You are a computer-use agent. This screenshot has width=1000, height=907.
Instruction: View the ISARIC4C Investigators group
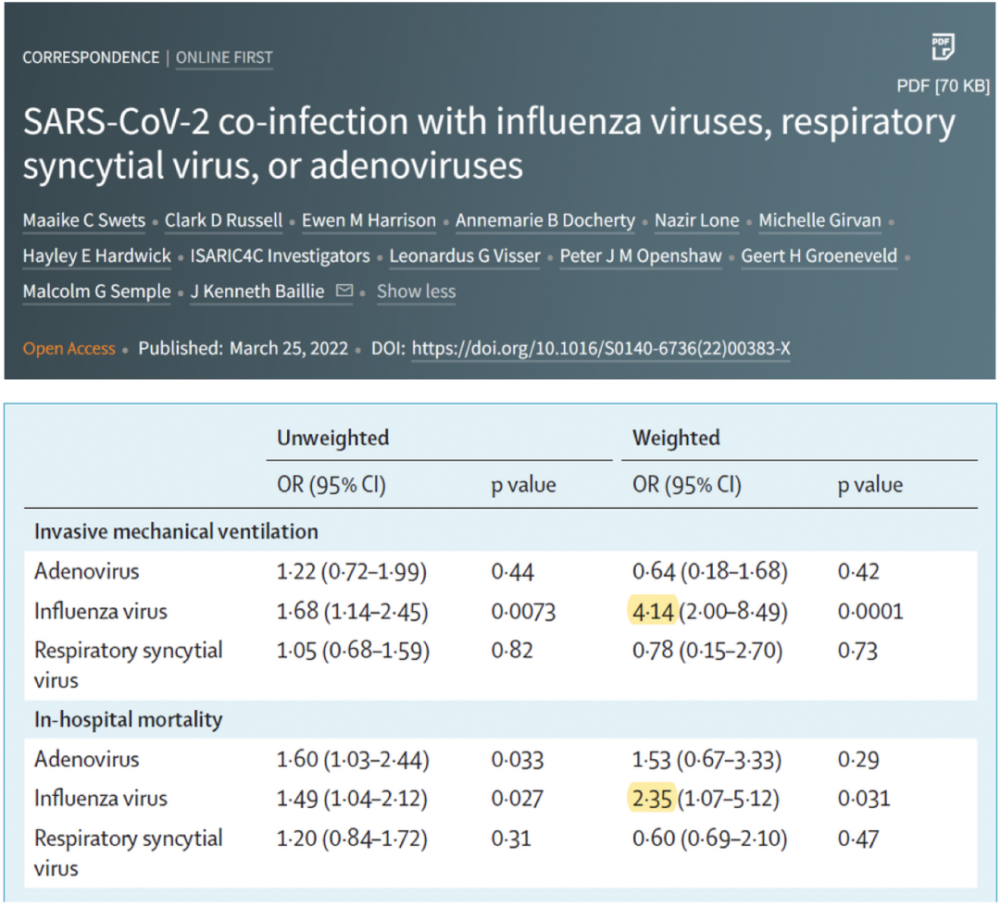click(280, 256)
